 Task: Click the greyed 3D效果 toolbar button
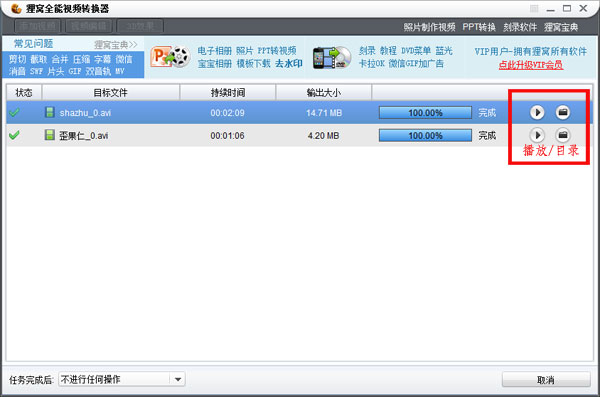point(140,26)
